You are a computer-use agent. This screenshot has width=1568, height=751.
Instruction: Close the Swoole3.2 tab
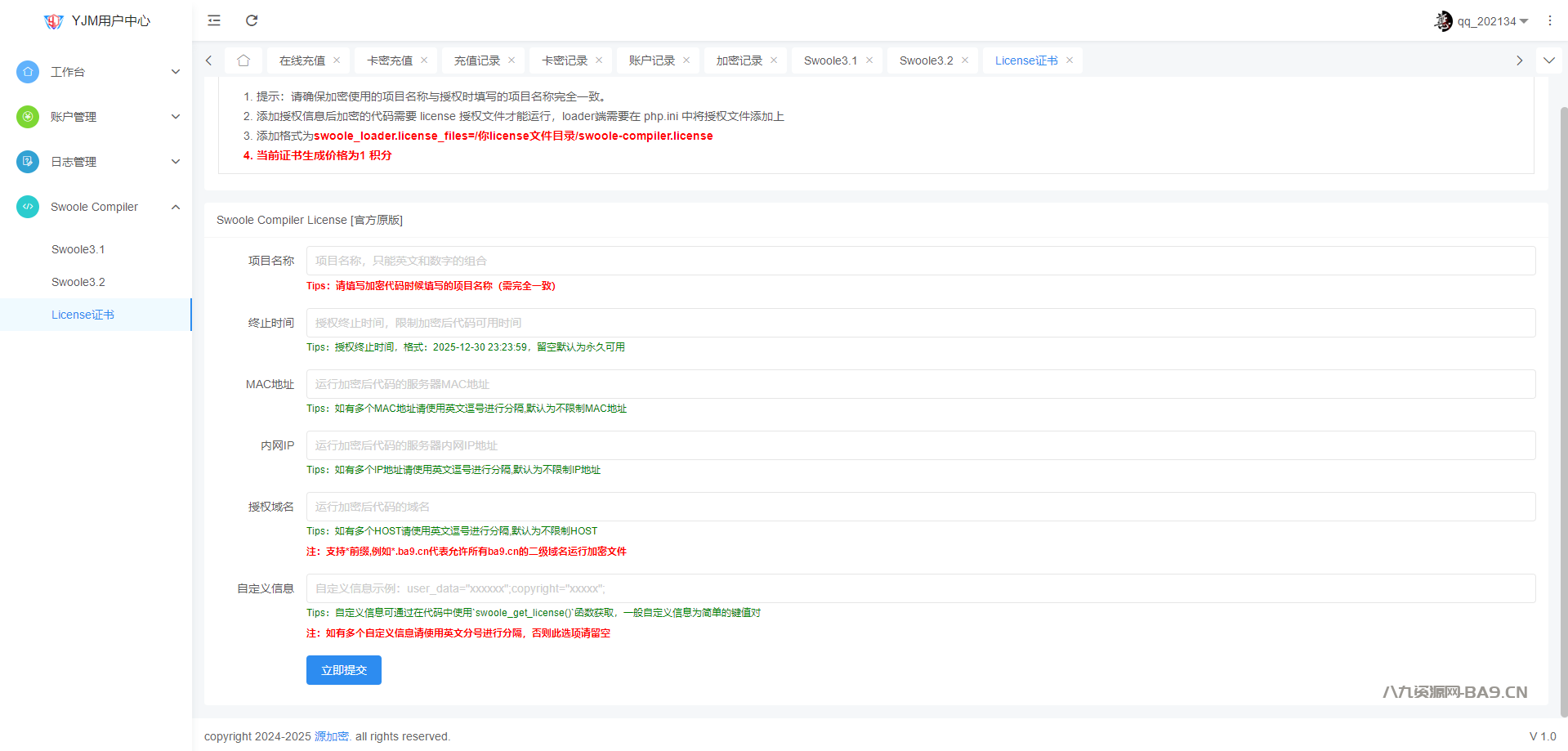pos(965,60)
